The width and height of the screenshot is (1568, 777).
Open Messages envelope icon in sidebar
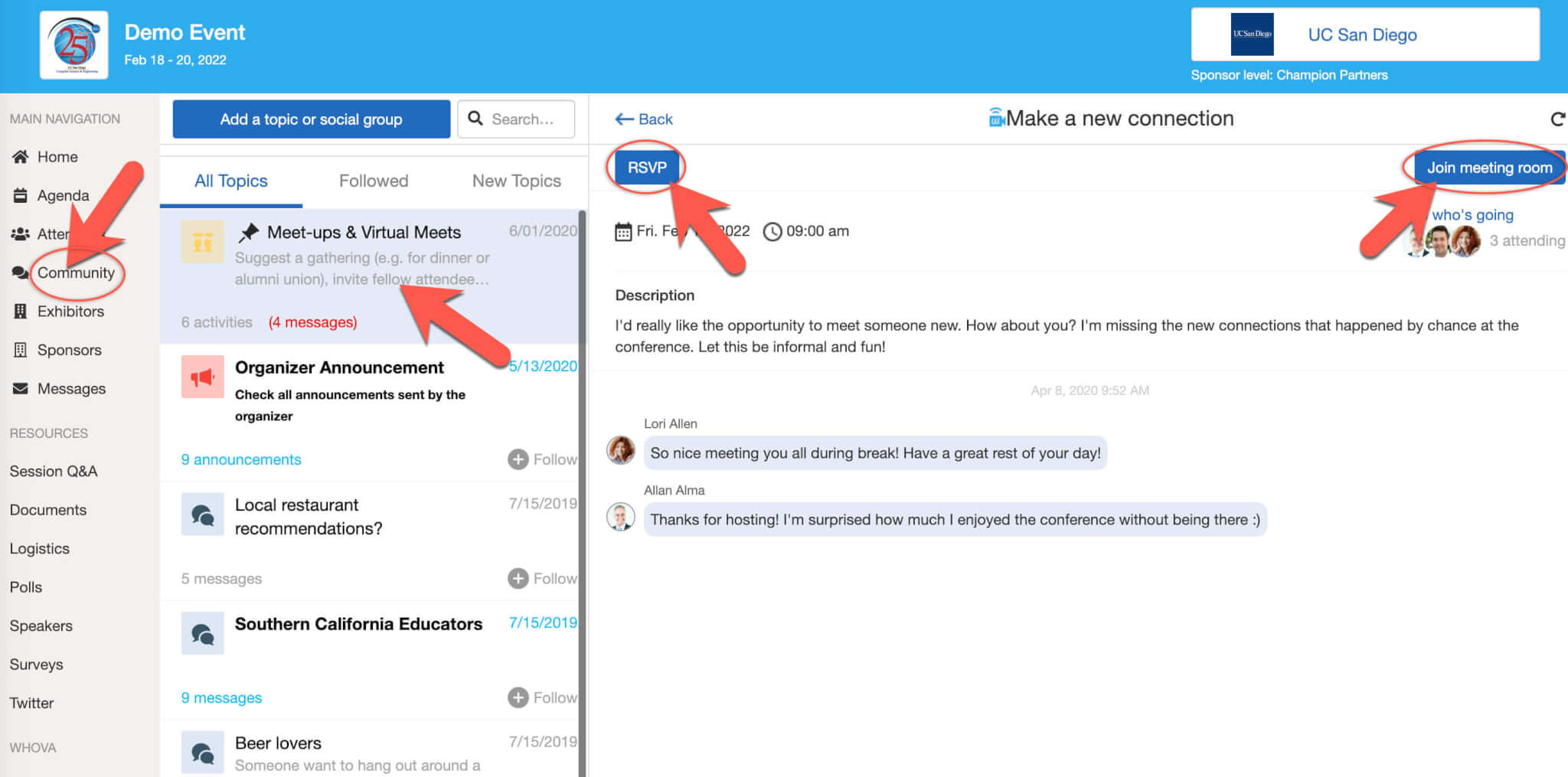(21, 389)
